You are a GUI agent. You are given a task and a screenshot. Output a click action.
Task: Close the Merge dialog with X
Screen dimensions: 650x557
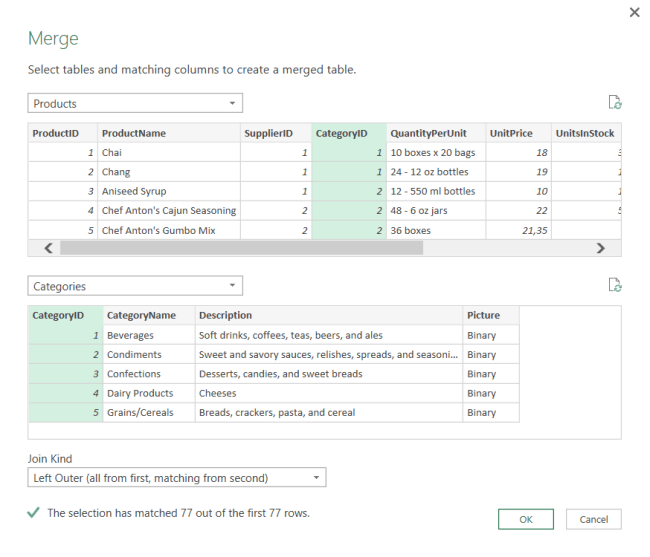pyautogui.click(x=634, y=13)
